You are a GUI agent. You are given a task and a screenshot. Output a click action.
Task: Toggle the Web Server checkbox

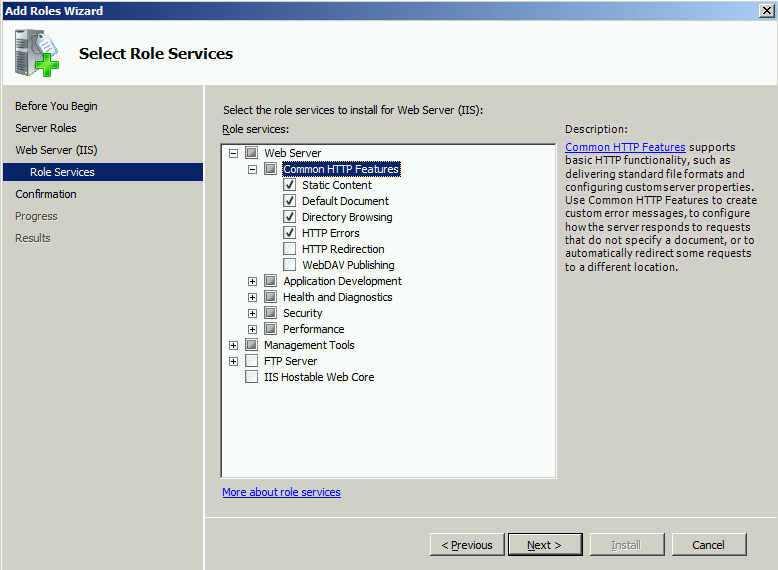click(x=252, y=153)
